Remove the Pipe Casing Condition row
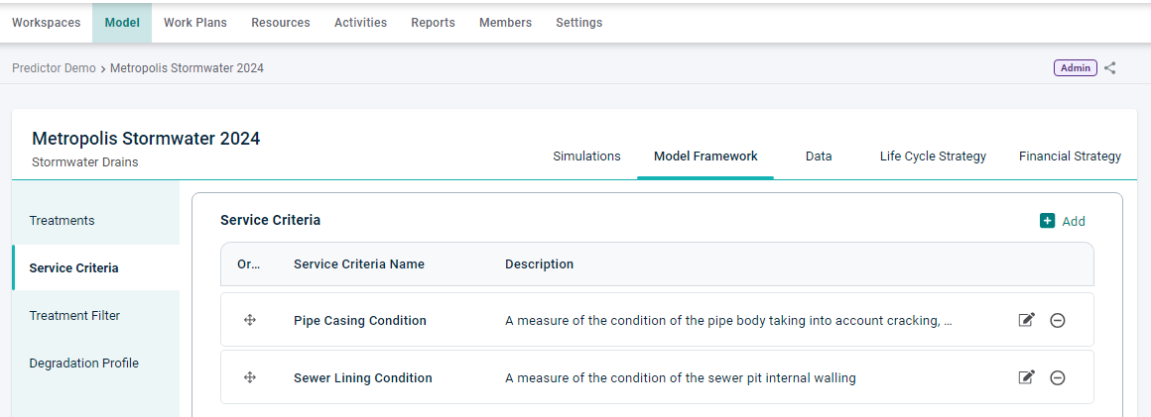This screenshot has height=417, width=1151. (1058, 320)
